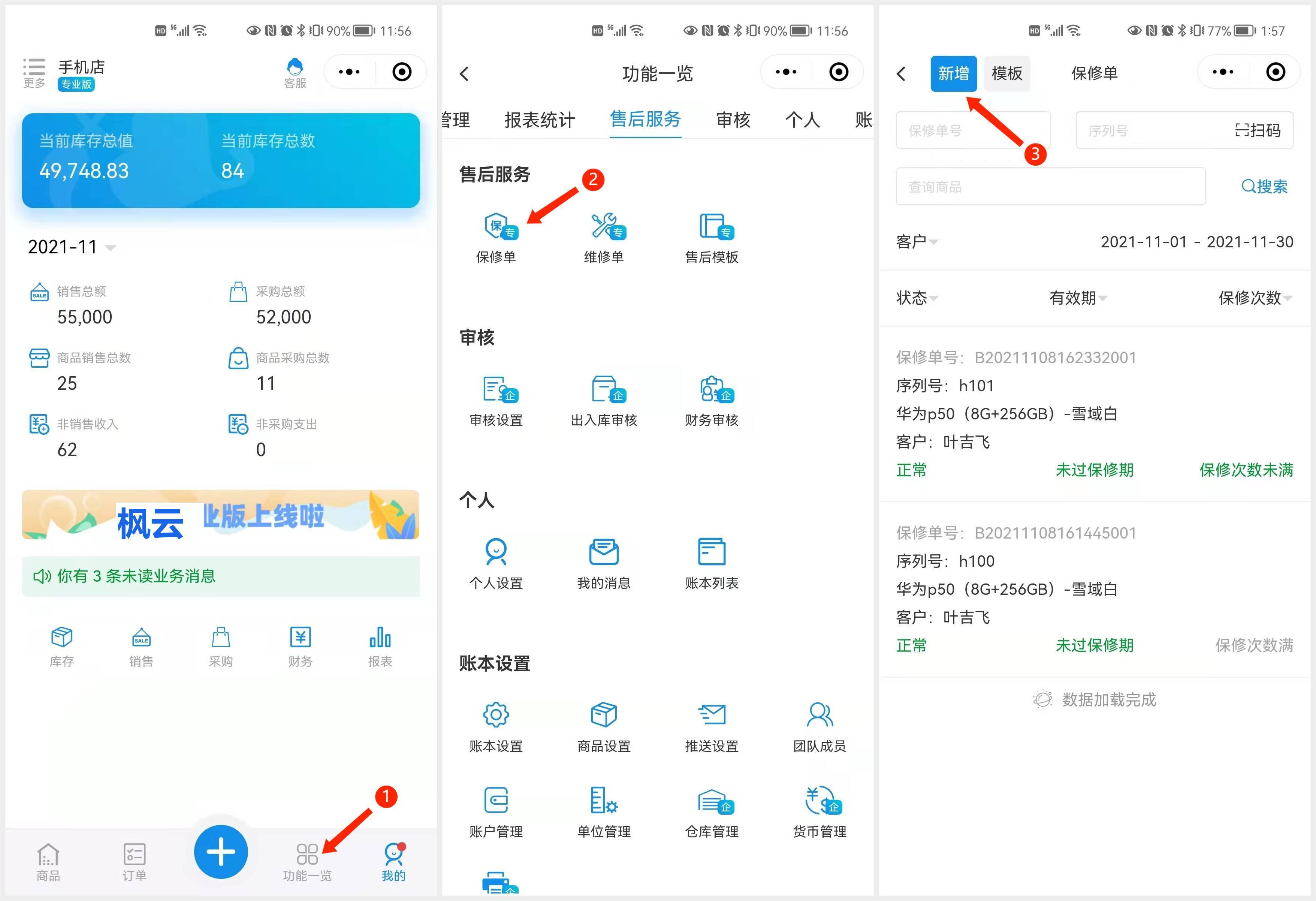The width and height of the screenshot is (1316, 901).
Task: Tap the 扫码 scan code button
Action: (x=1258, y=131)
